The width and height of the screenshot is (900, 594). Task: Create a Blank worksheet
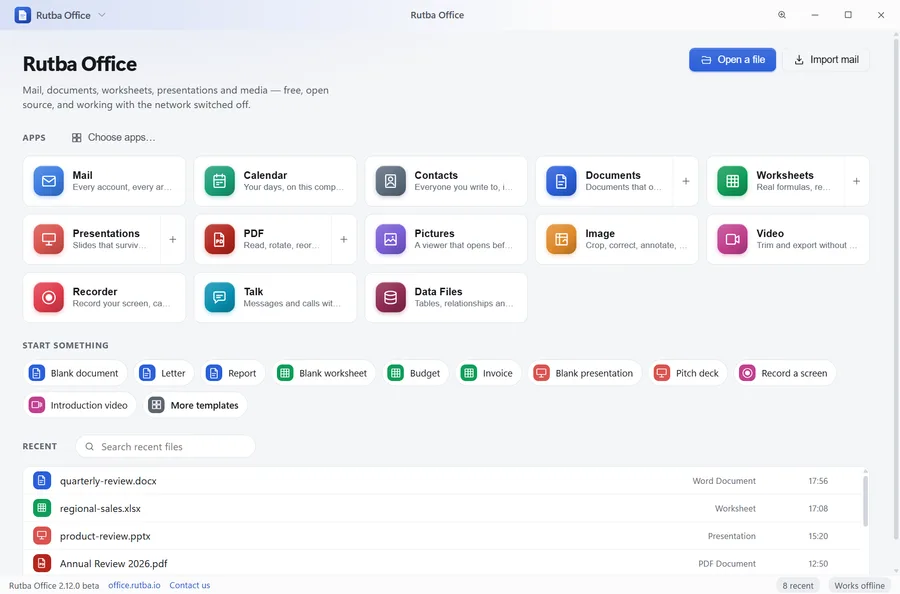point(323,373)
